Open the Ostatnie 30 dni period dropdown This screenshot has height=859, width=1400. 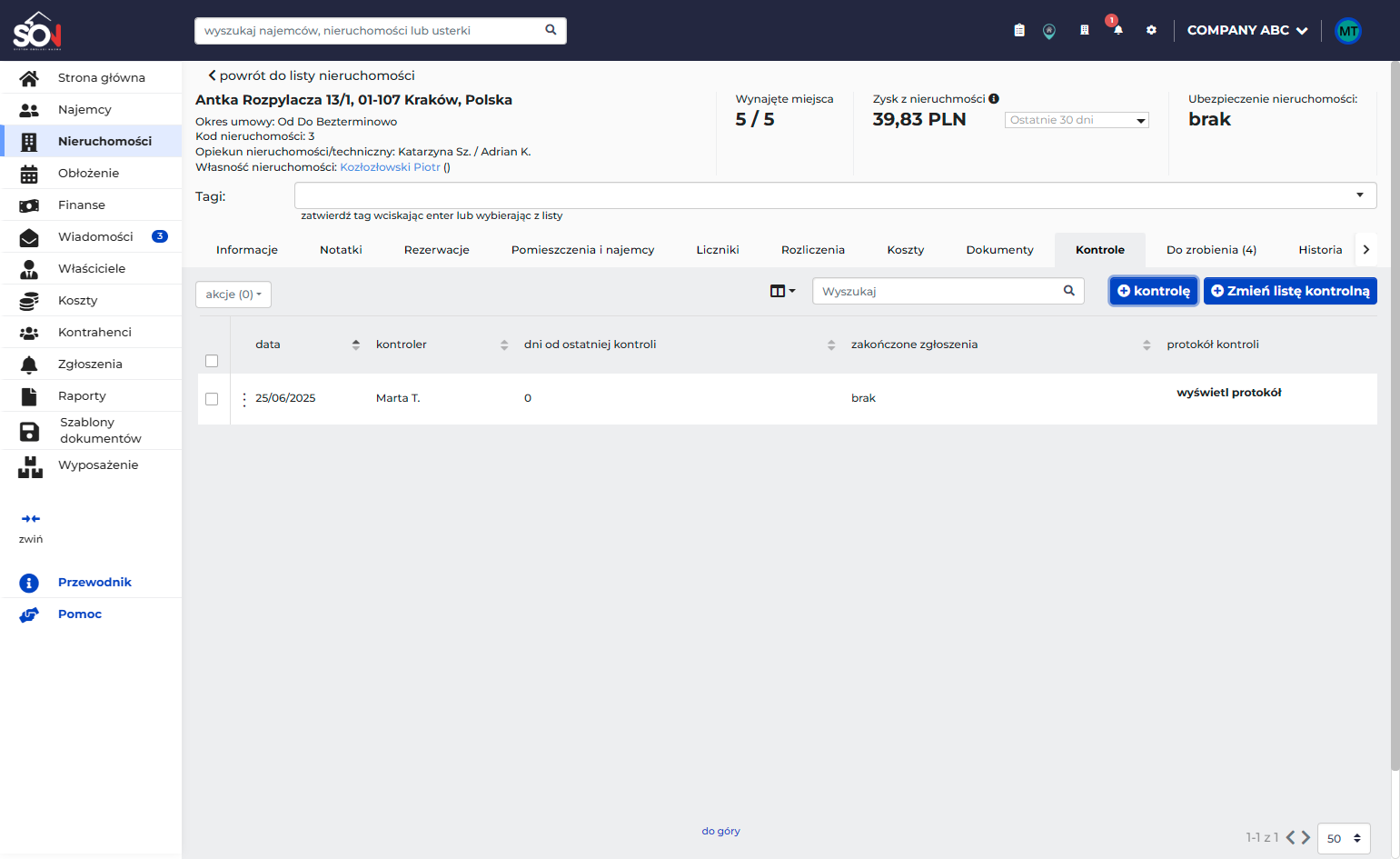coord(1077,120)
